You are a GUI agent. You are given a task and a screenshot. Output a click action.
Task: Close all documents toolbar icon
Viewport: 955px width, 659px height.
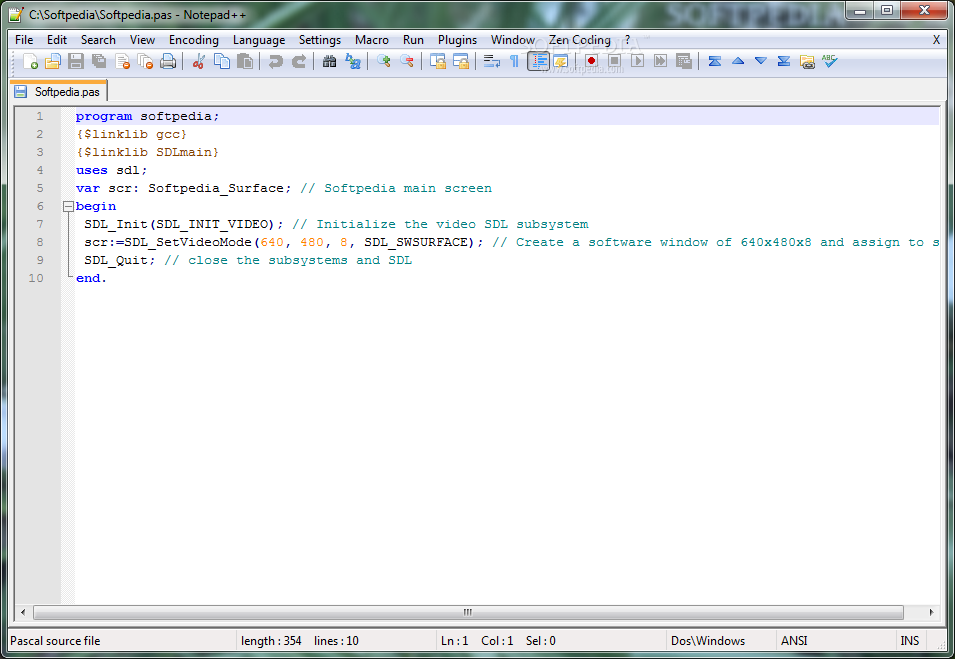[x=146, y=62]
